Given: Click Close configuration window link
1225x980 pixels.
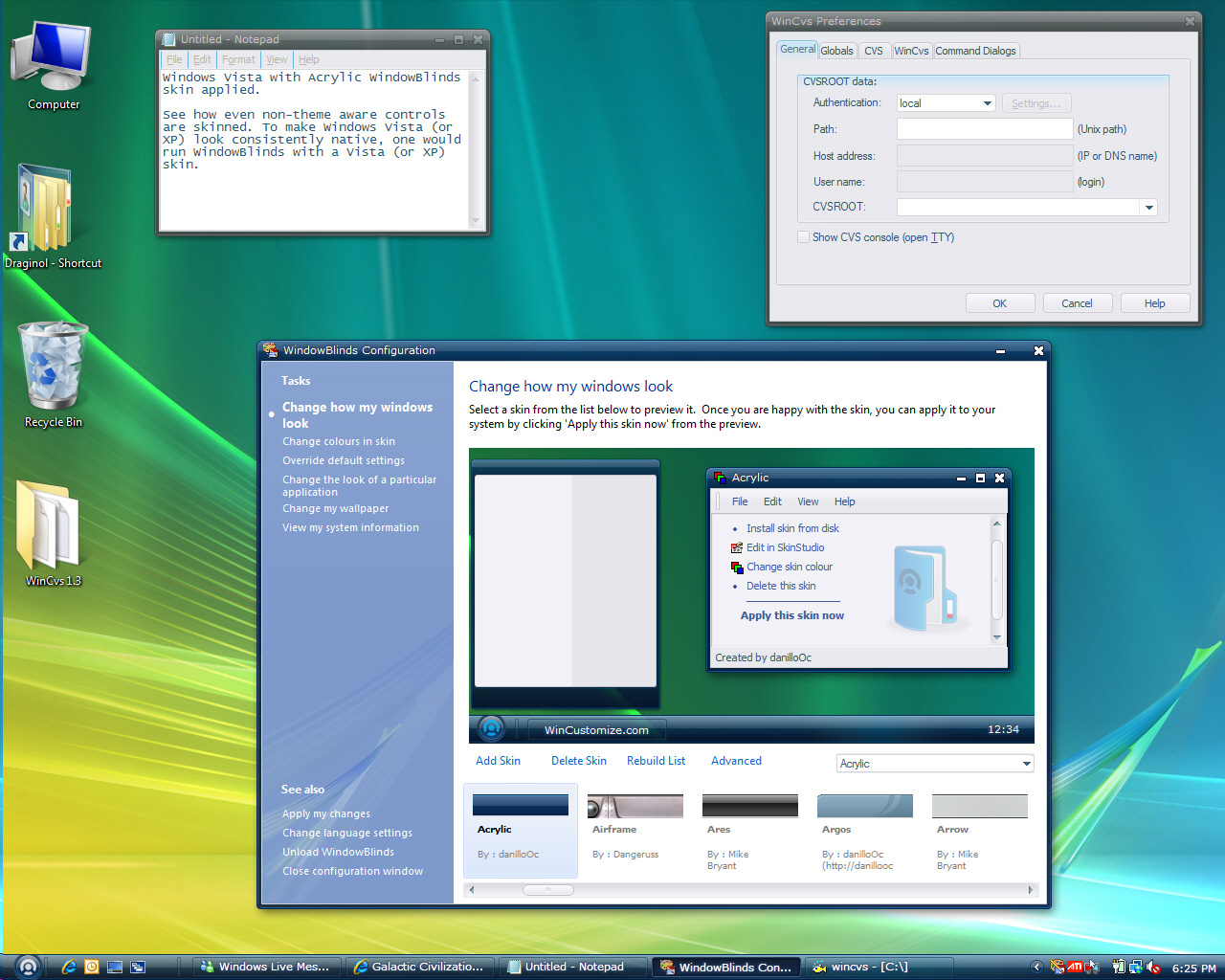Looking at the screenshot, I should 352,871.
